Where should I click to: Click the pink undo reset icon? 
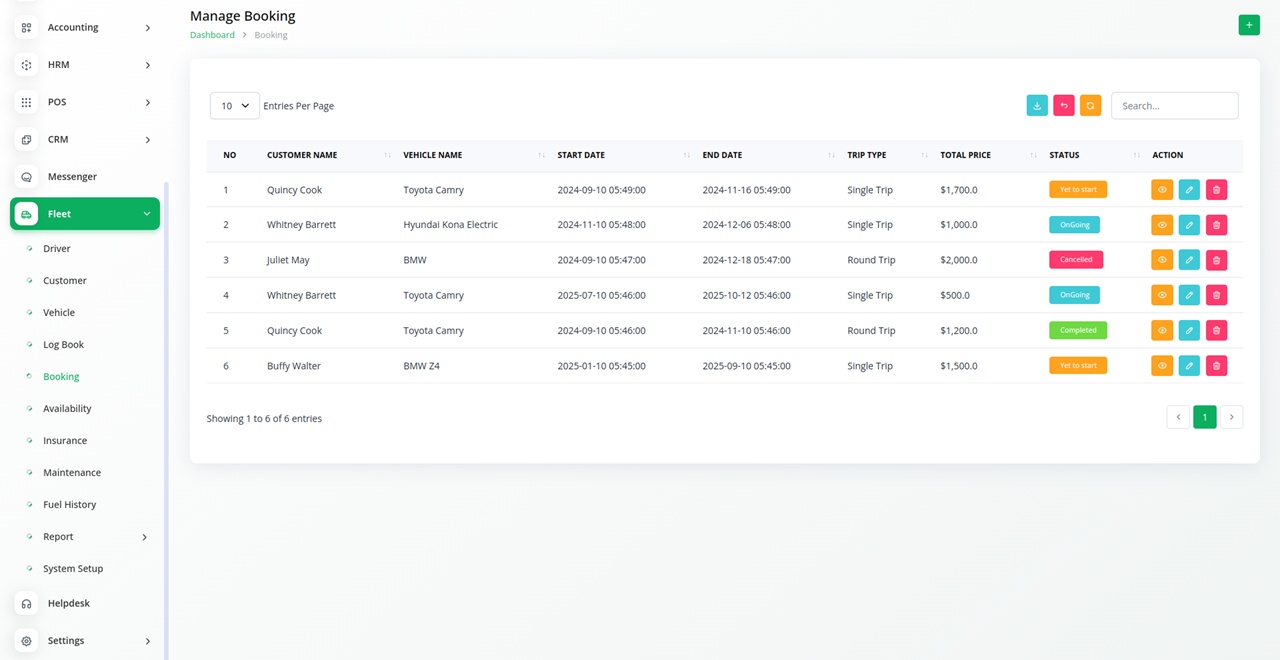1064,105
